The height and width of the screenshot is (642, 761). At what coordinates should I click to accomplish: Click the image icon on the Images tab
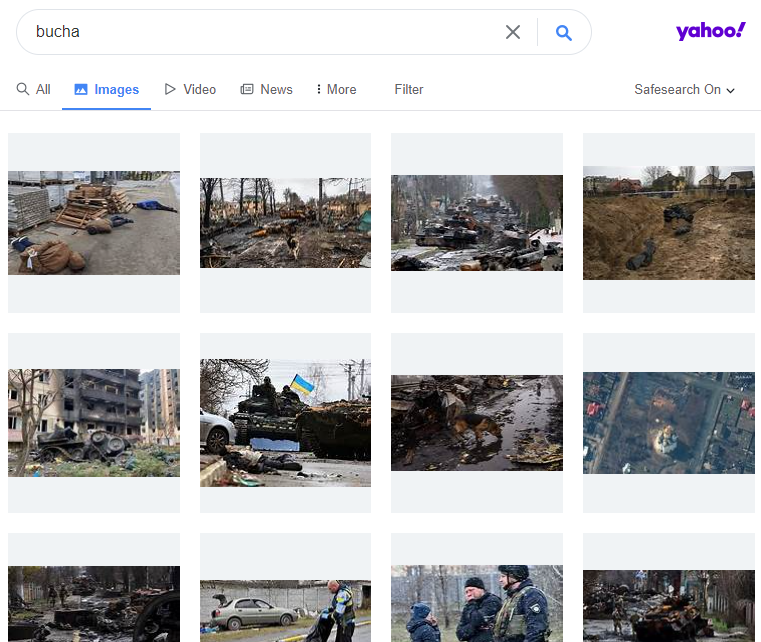(x=81, y=90)
